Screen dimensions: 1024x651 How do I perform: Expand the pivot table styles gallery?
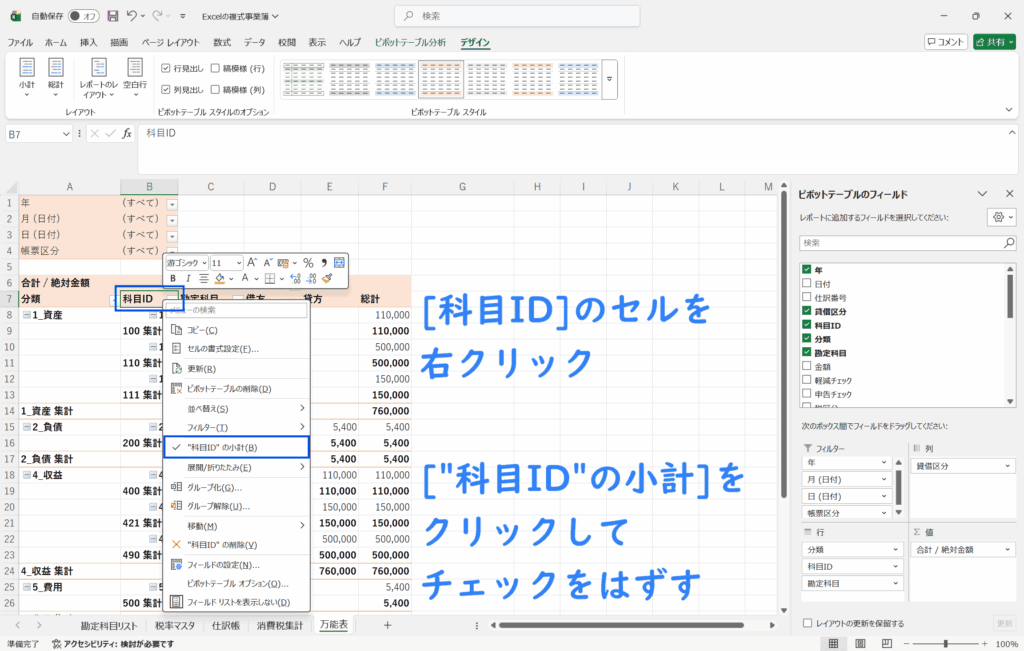[609, 77]
